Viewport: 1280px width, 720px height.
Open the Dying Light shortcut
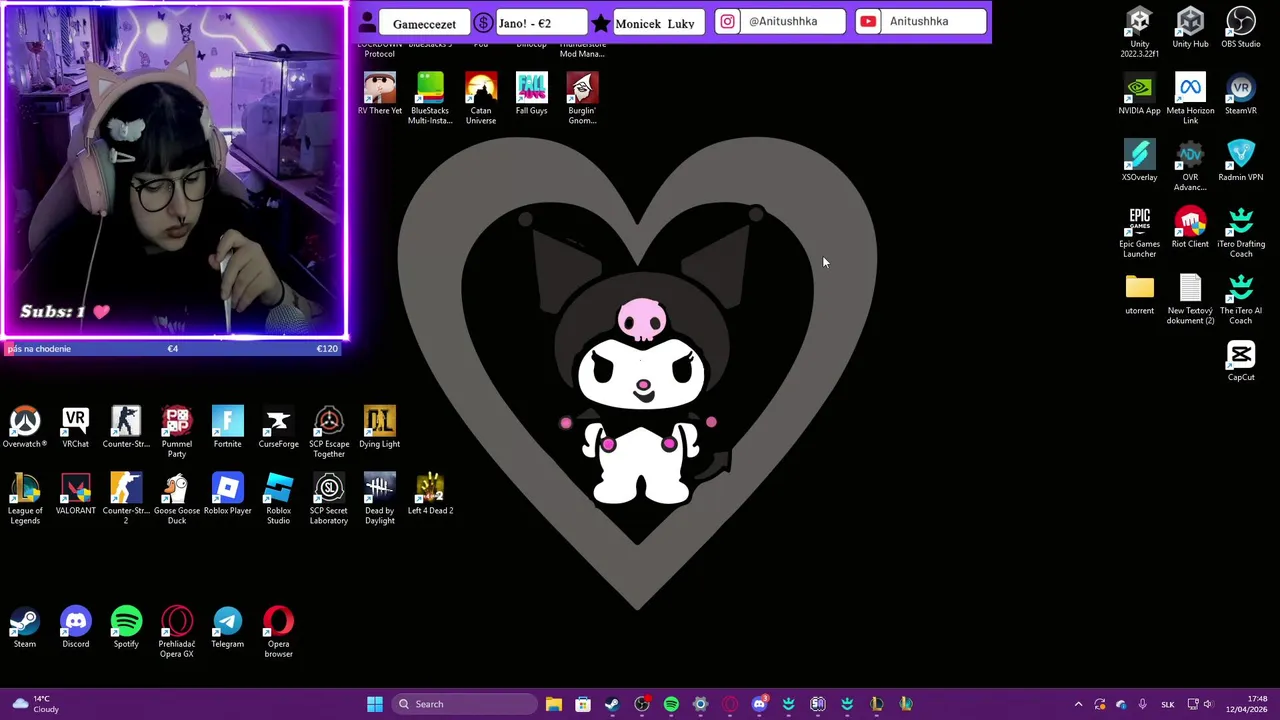(379, 427)
